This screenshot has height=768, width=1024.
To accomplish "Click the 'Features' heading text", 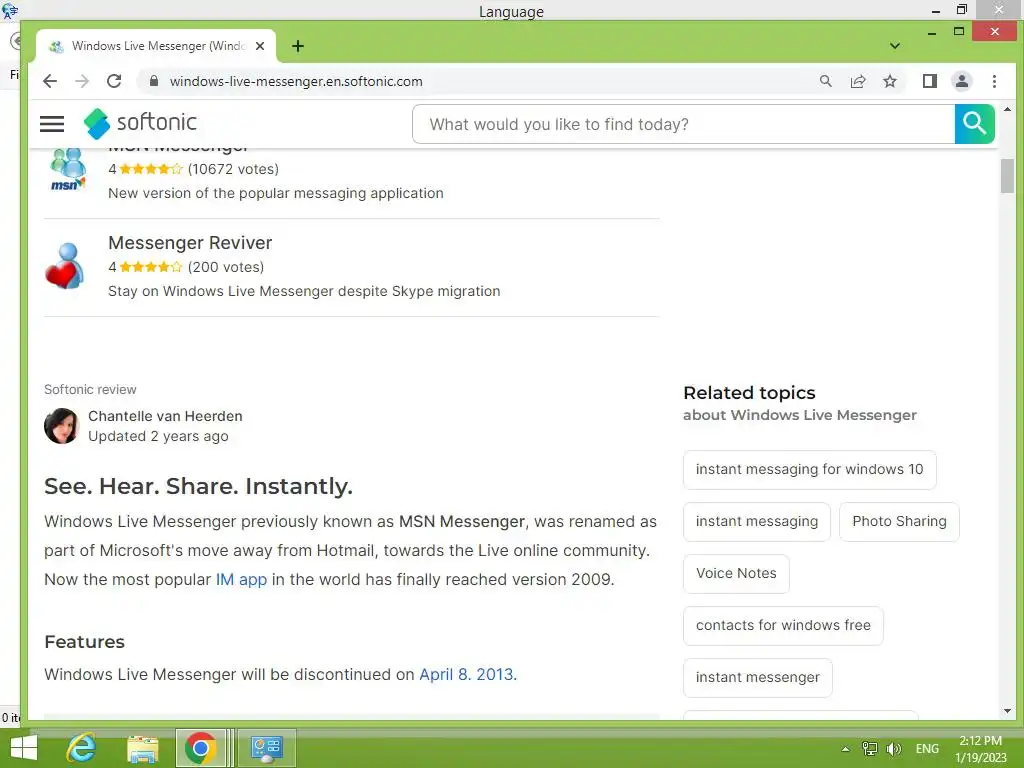I will tap(84, 641).
